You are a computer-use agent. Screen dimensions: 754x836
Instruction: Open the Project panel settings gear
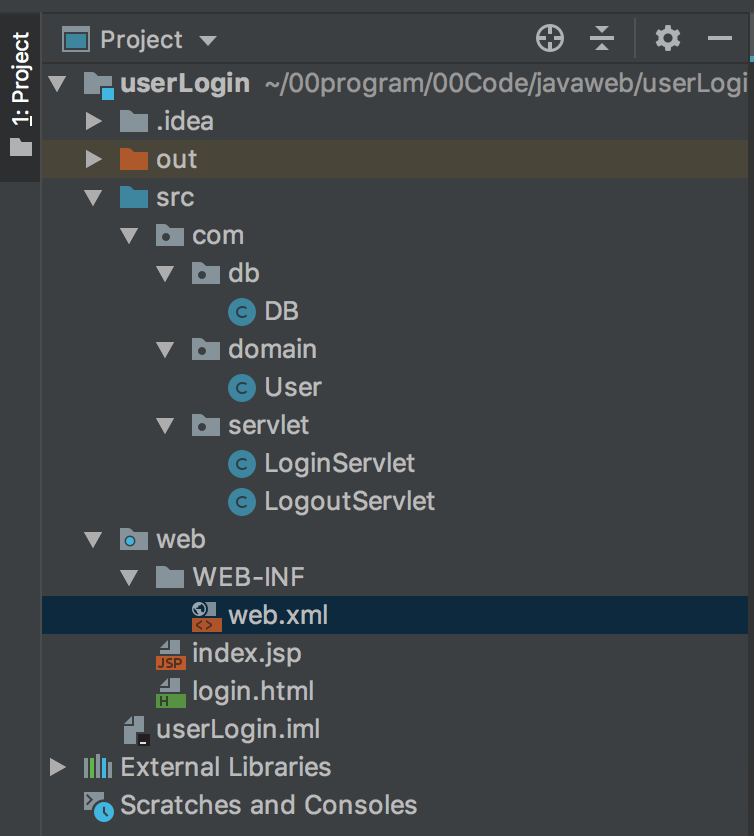pyautogui.click(x=668, y=38)
